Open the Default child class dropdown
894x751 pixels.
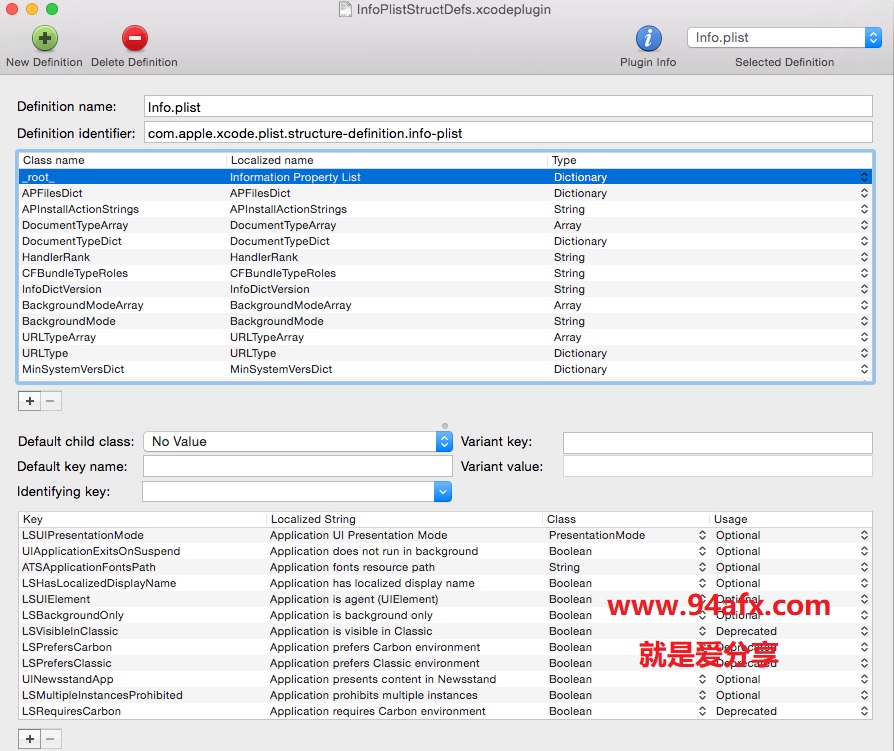(298, 441)
